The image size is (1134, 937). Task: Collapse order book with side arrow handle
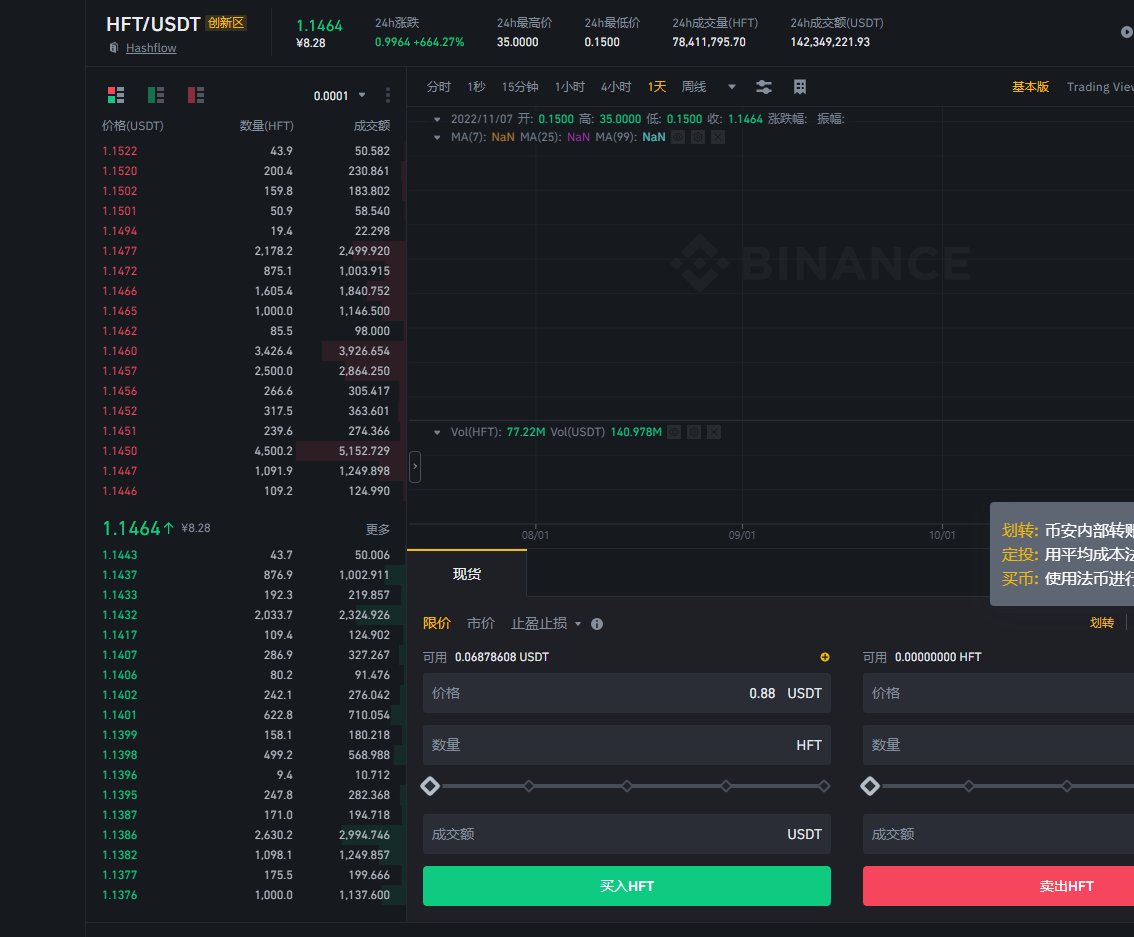pyautogui.click(x=415, y=467)
